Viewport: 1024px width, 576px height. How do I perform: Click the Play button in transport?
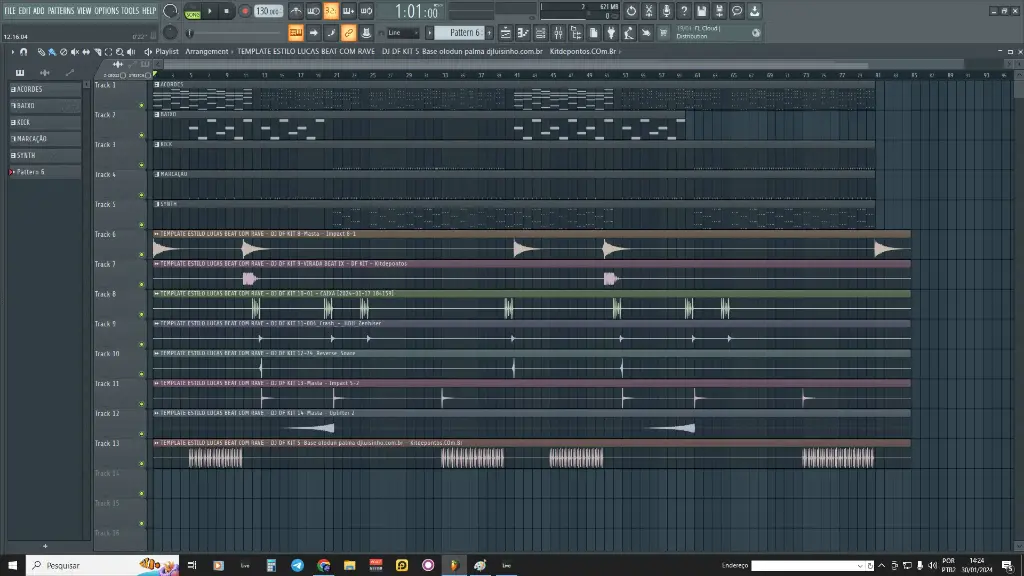point(210,11)
